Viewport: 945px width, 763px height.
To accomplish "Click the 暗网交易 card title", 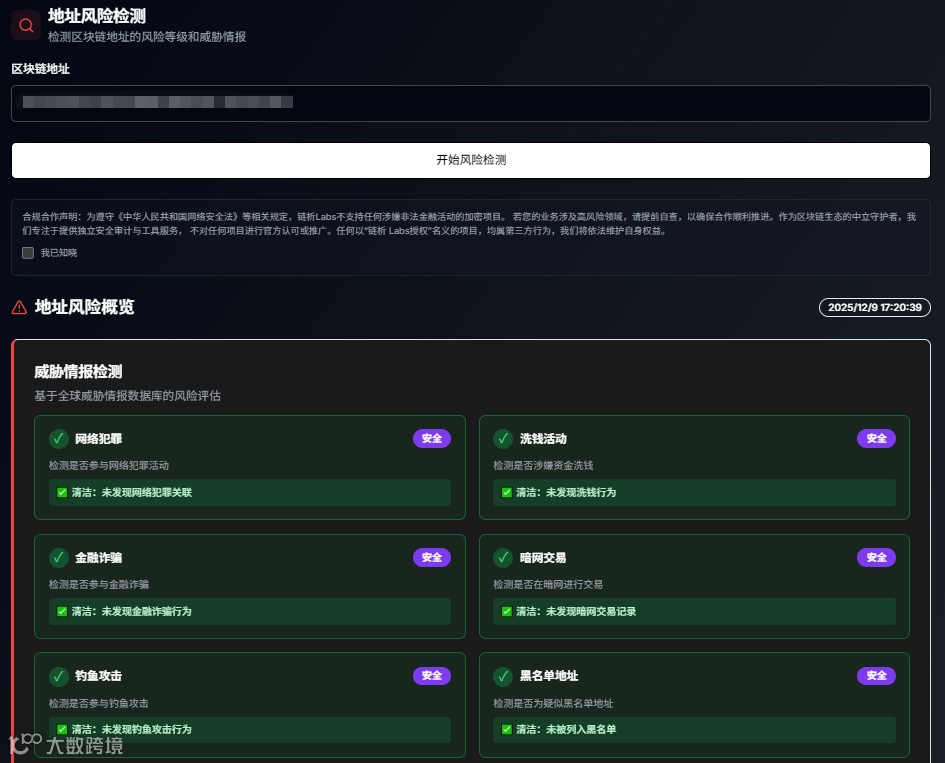I will point(543,557).
